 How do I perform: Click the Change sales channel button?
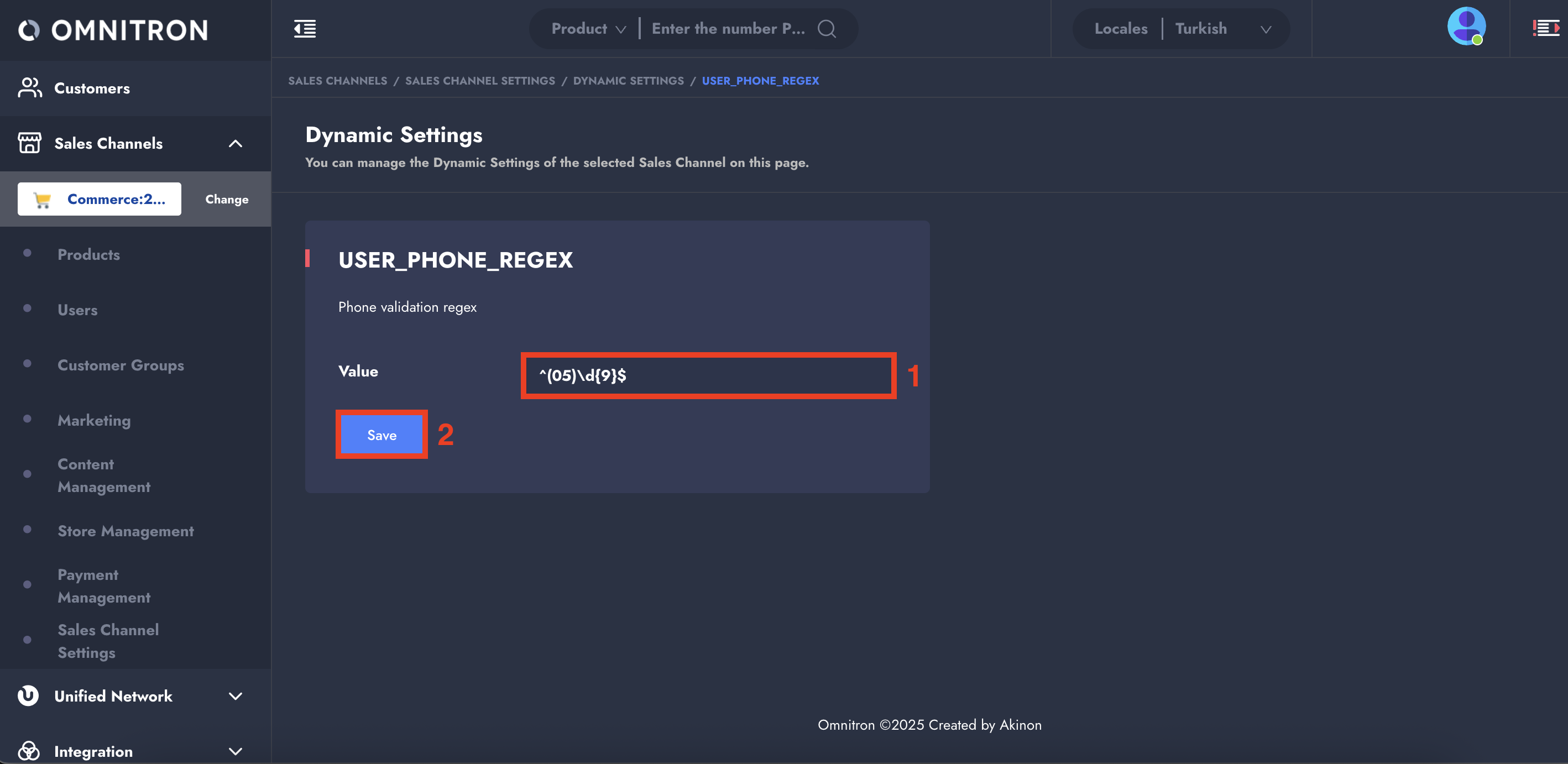227,199
